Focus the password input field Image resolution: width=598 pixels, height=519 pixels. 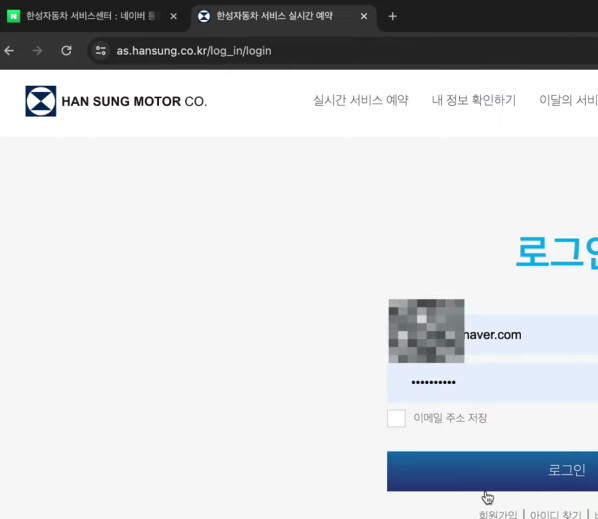pyautogui.click(x=492, y=382)
